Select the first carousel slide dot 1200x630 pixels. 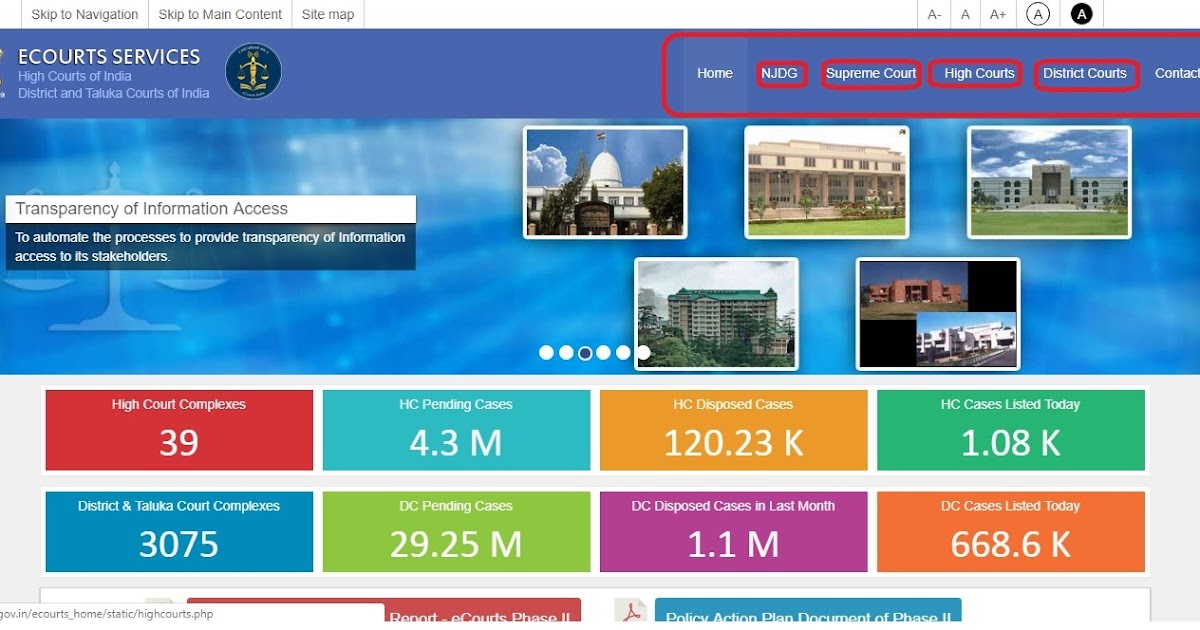coord(546,352)
